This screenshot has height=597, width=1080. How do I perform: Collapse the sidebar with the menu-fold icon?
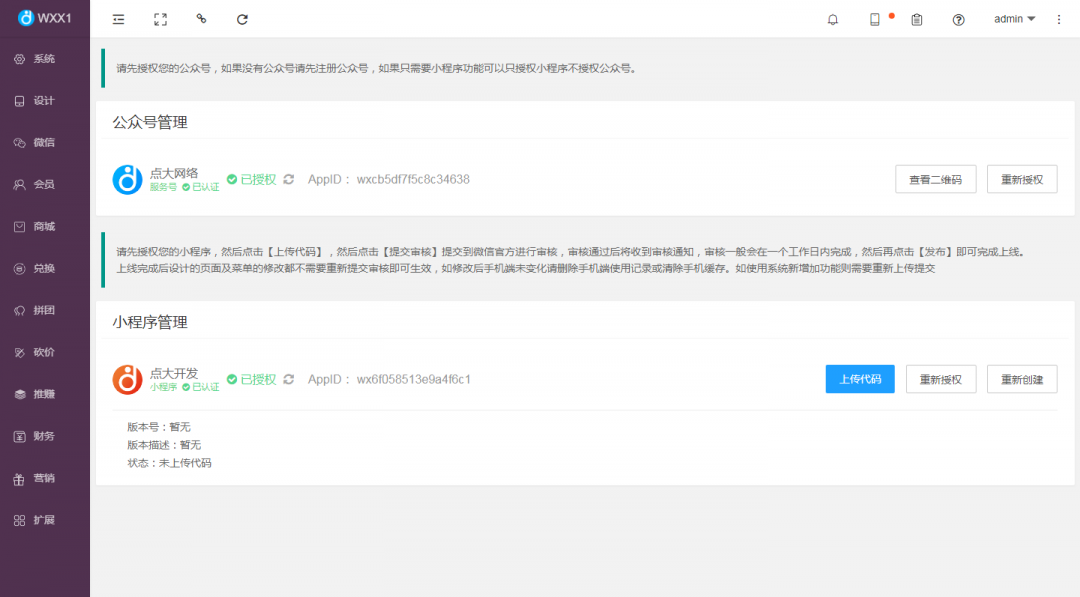click(x=119, y=19)
